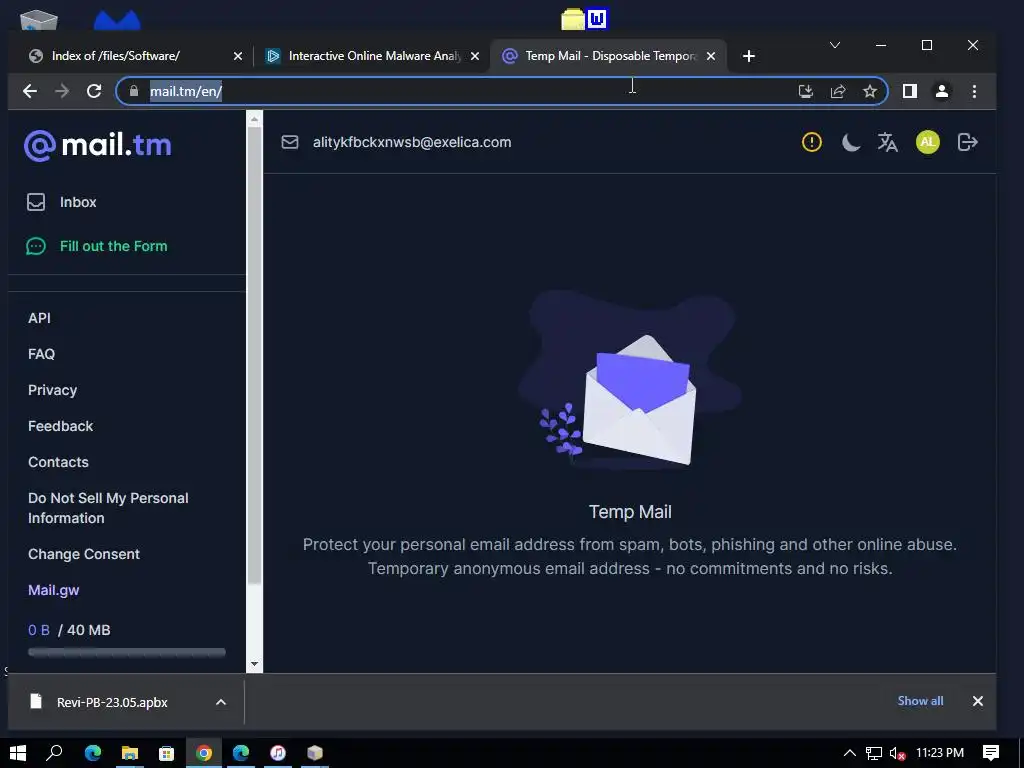Viewport: 1024px width, 768px height.
Task: Click Chrome icon in taskbar
Action: [204, 753]
